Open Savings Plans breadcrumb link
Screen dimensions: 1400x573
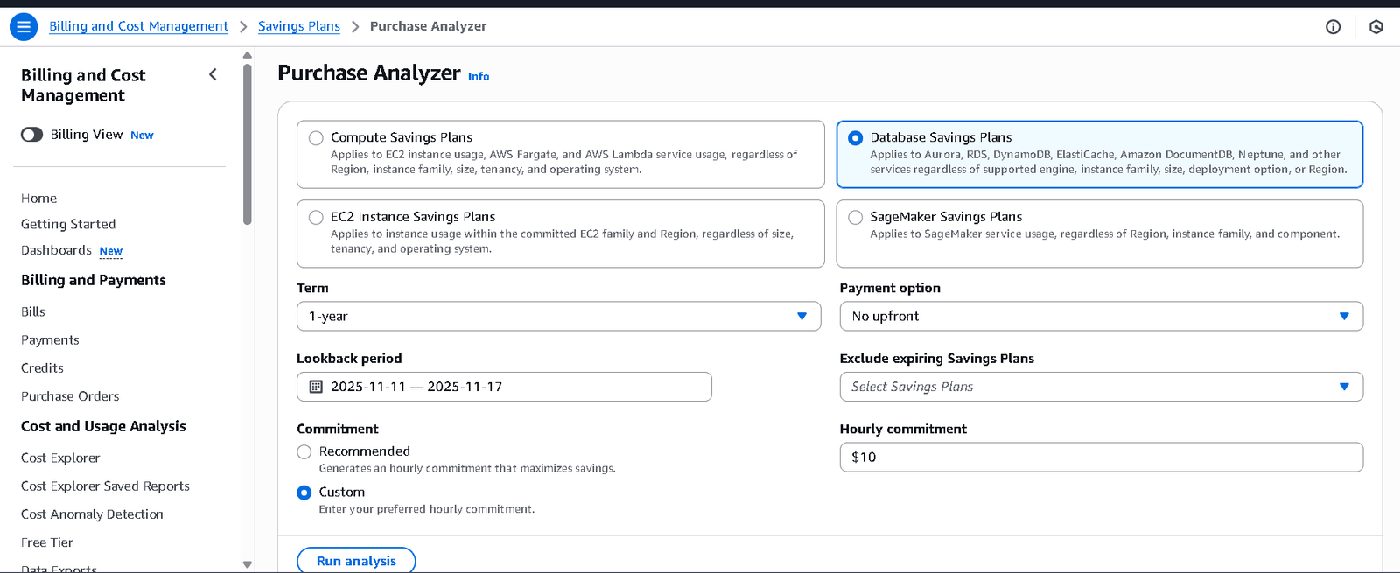click(x=299, y=27)
